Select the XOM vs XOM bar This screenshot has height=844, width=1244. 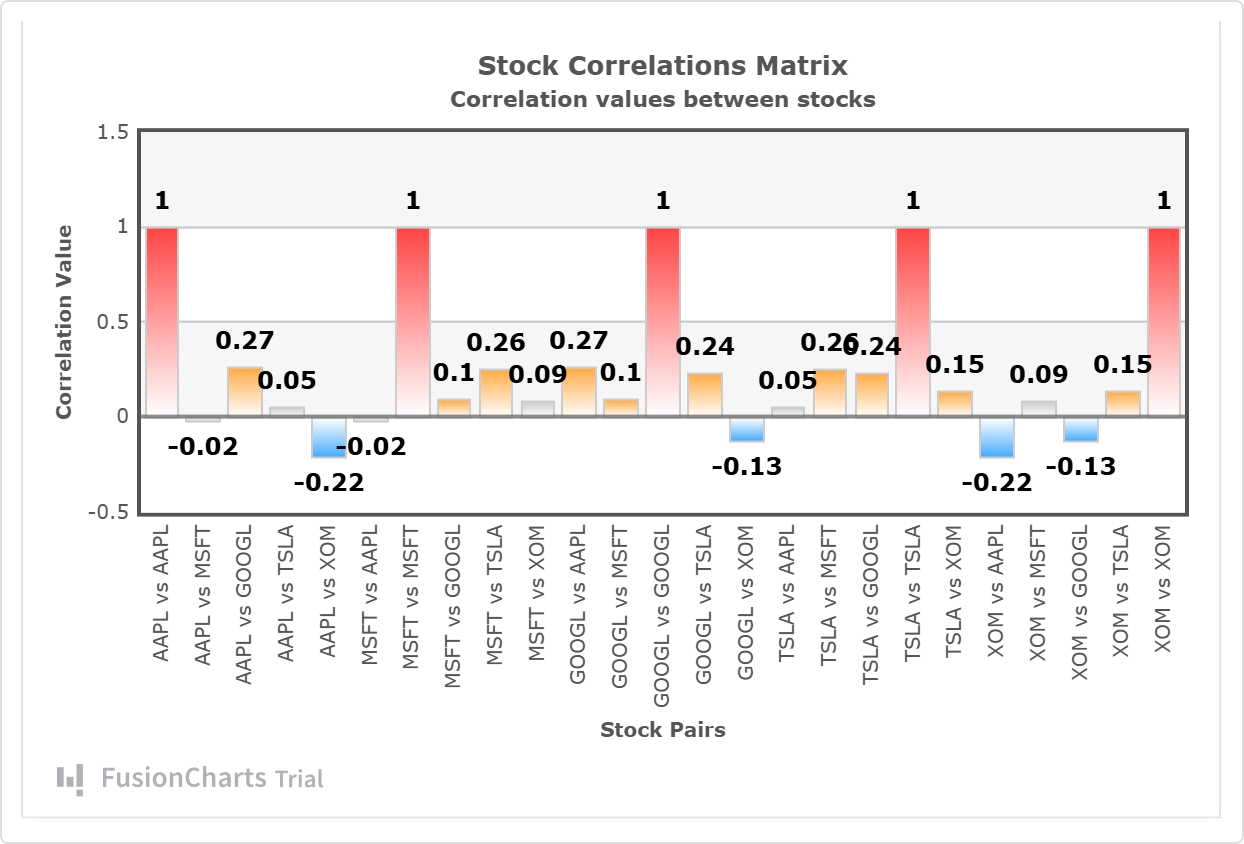(x=1163, y=322)
